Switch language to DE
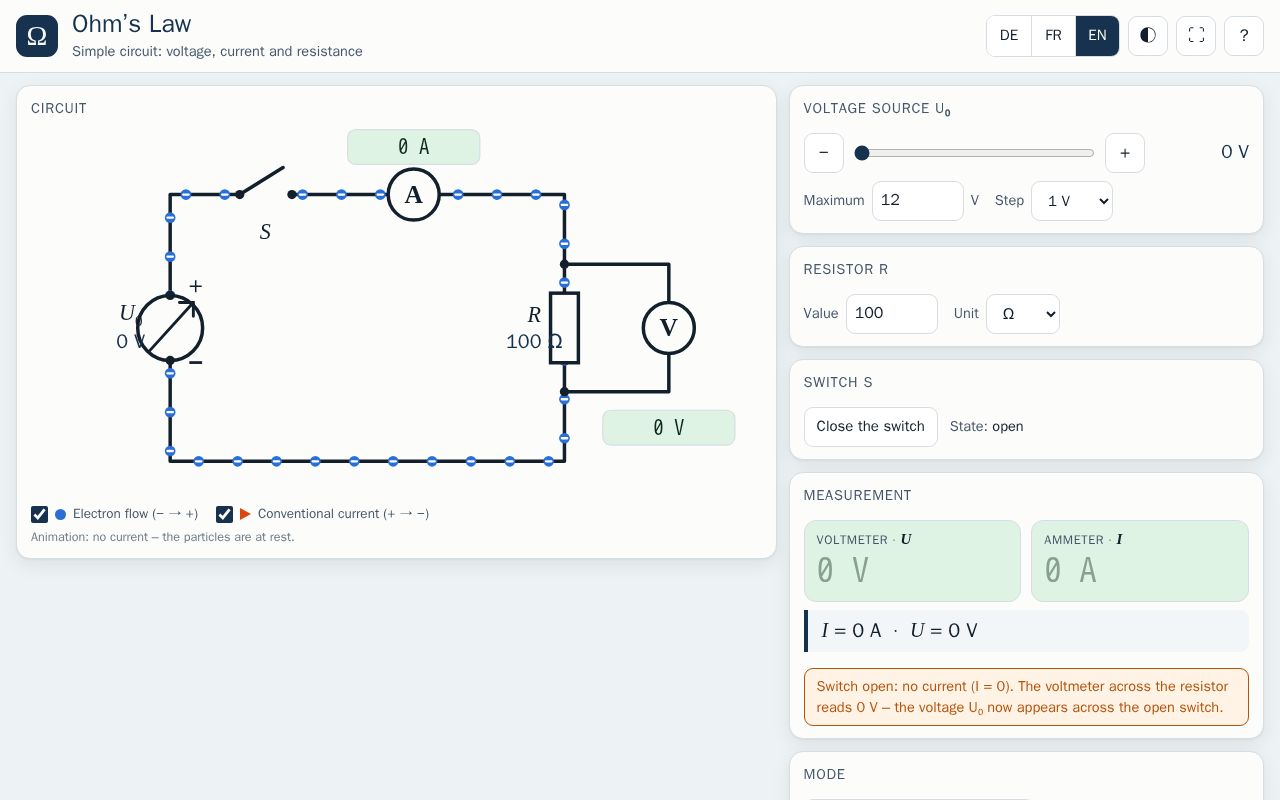 [x=1009, y=36]
